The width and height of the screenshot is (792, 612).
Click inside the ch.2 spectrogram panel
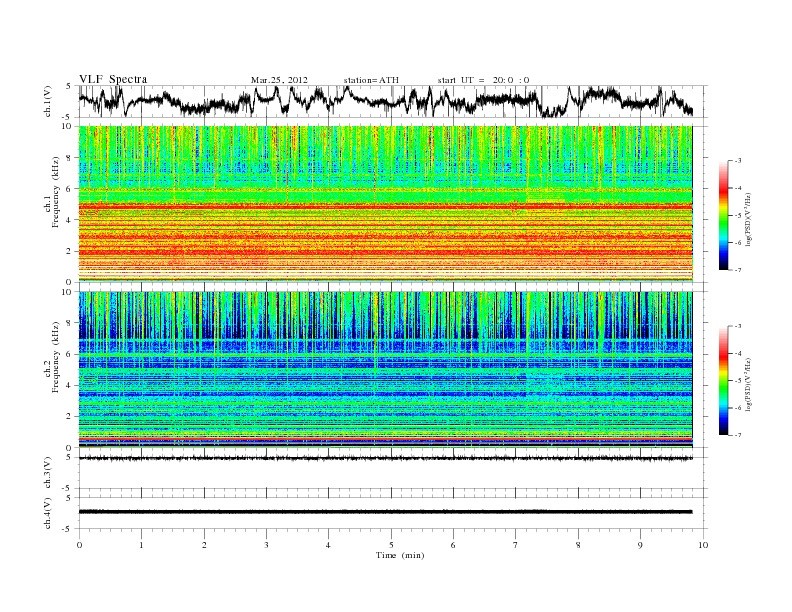coord(385,370)
